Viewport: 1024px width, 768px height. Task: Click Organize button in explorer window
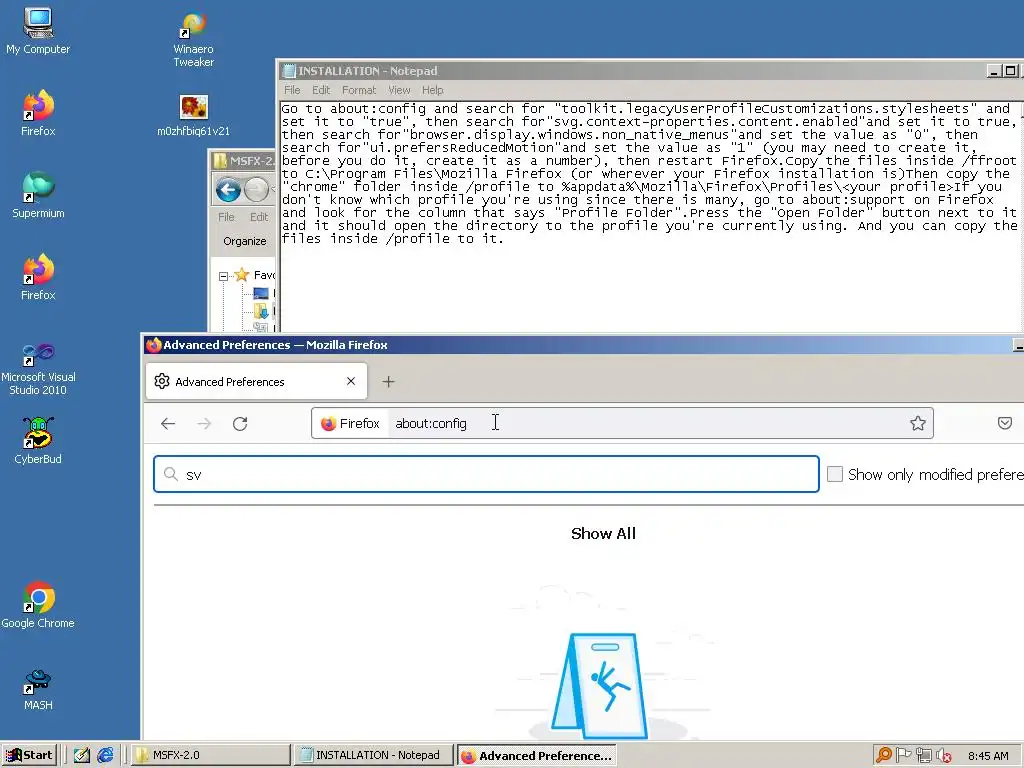(x=245, y=241)
